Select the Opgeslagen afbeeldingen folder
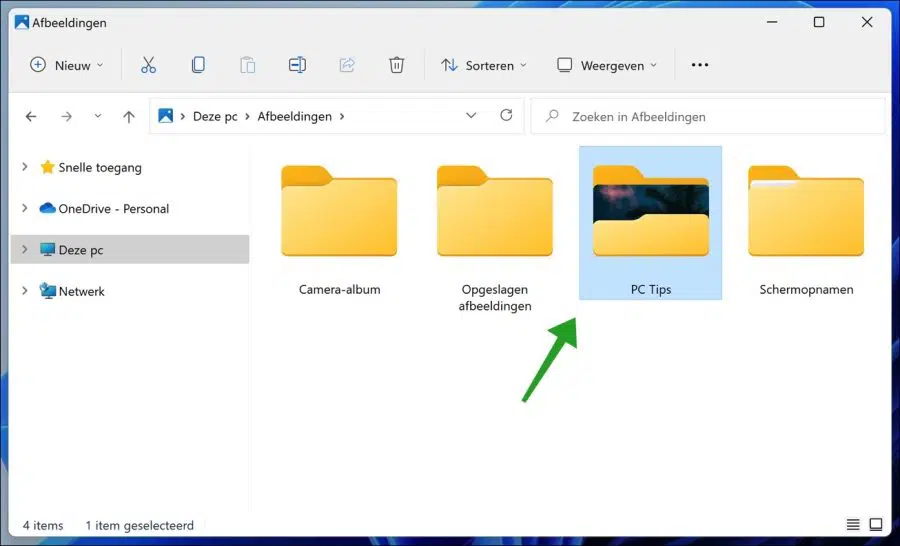The height and width of the screenshot is (546, 900). 495,238
